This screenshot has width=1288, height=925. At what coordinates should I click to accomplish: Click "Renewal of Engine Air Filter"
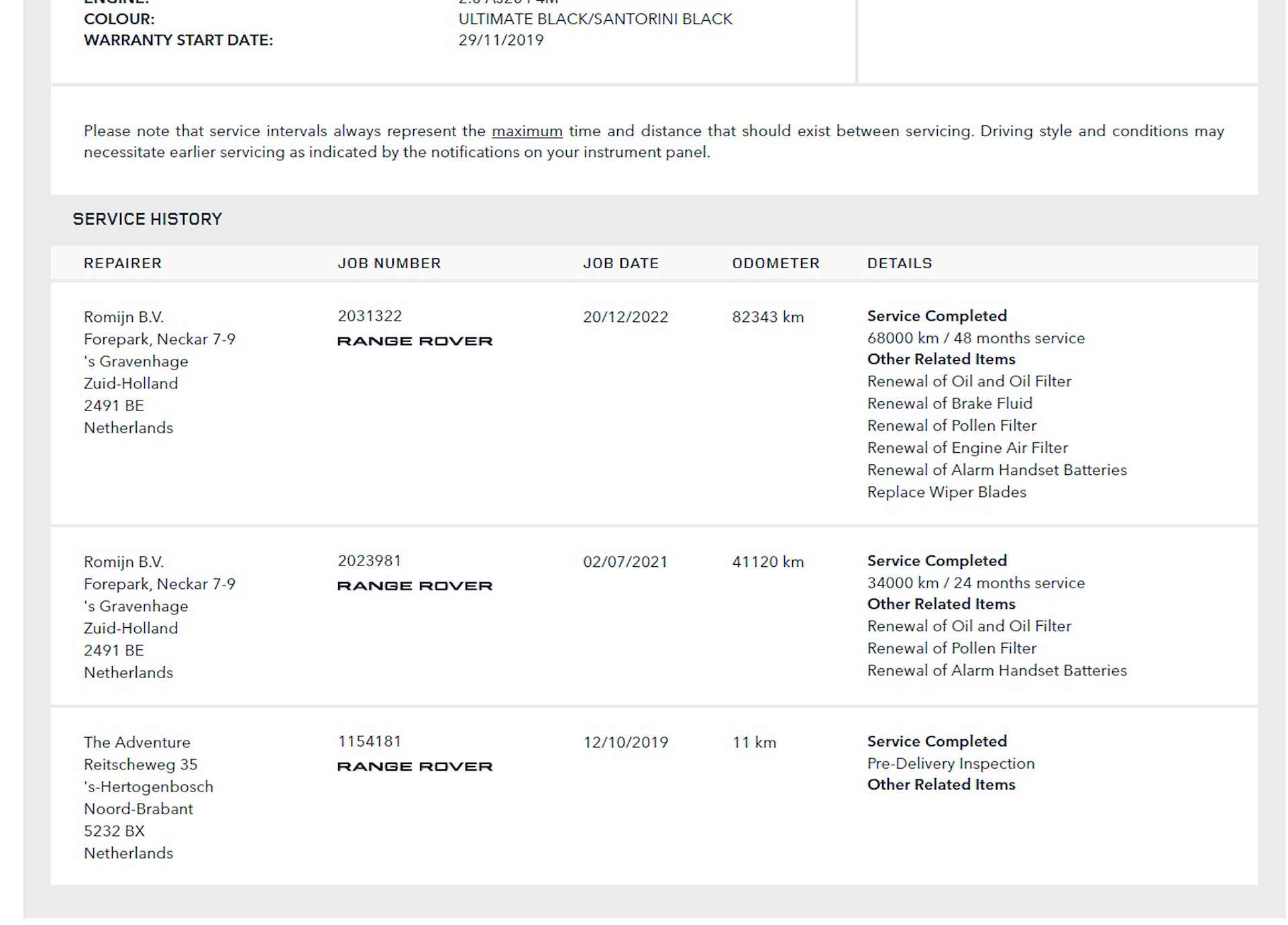coord(967,447)
